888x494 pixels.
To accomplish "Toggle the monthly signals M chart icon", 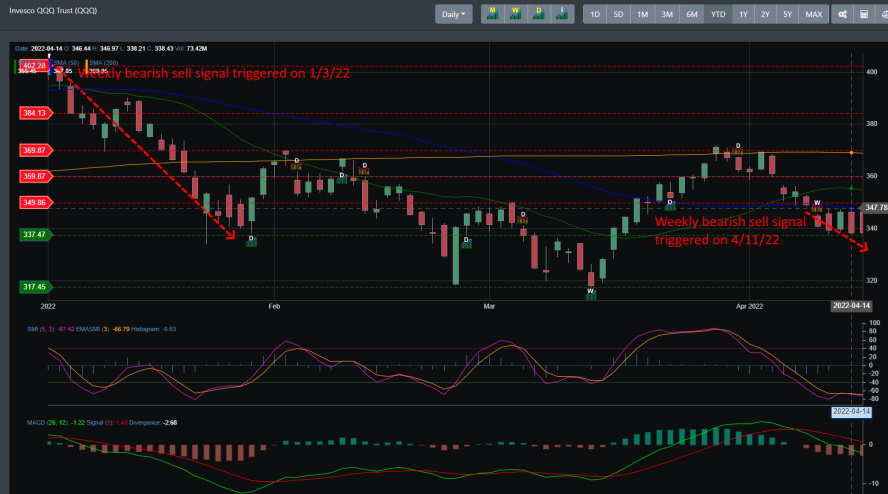I will point(493,14).
